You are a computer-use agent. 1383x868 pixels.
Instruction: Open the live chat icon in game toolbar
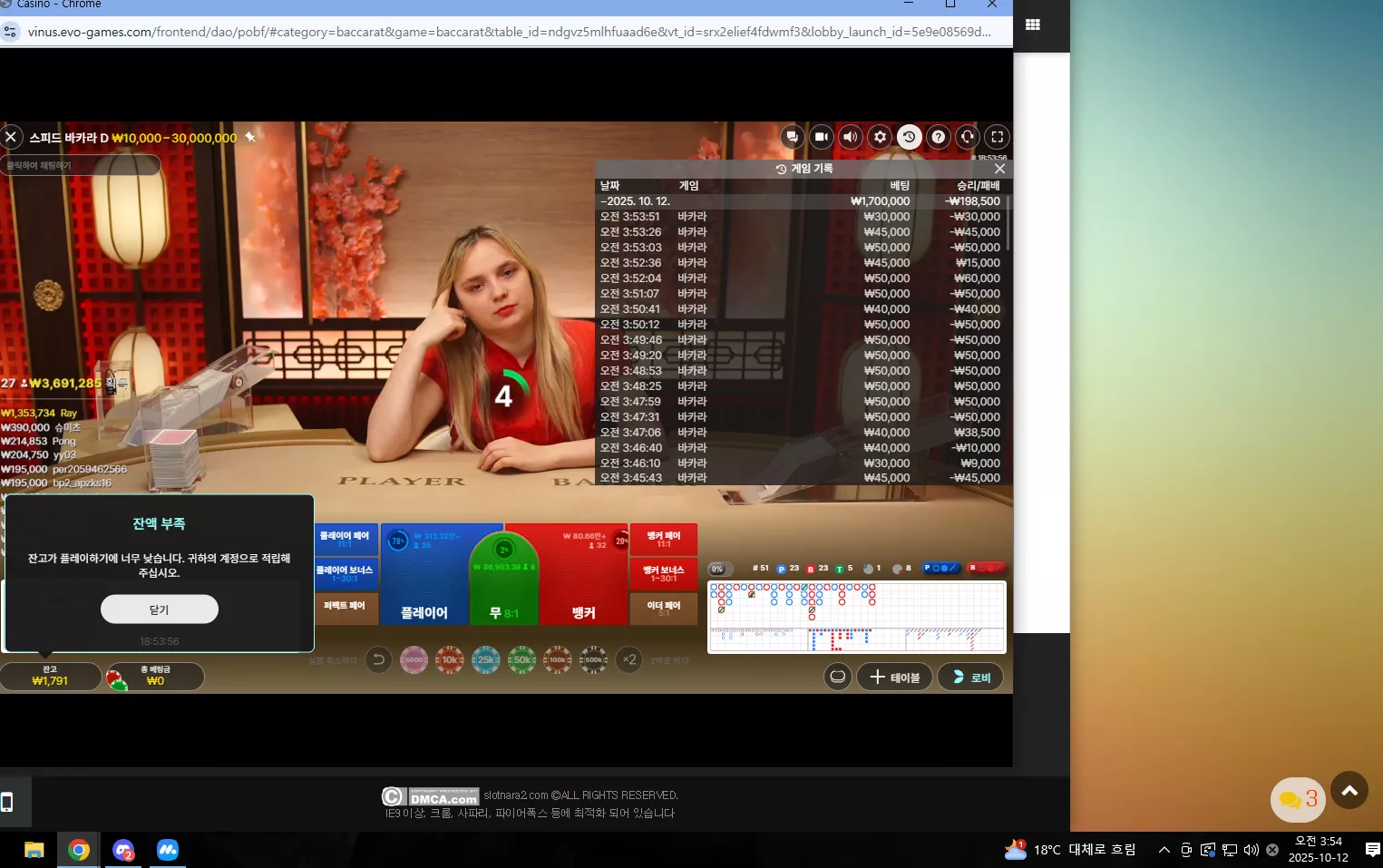click(x=793, y=137)
